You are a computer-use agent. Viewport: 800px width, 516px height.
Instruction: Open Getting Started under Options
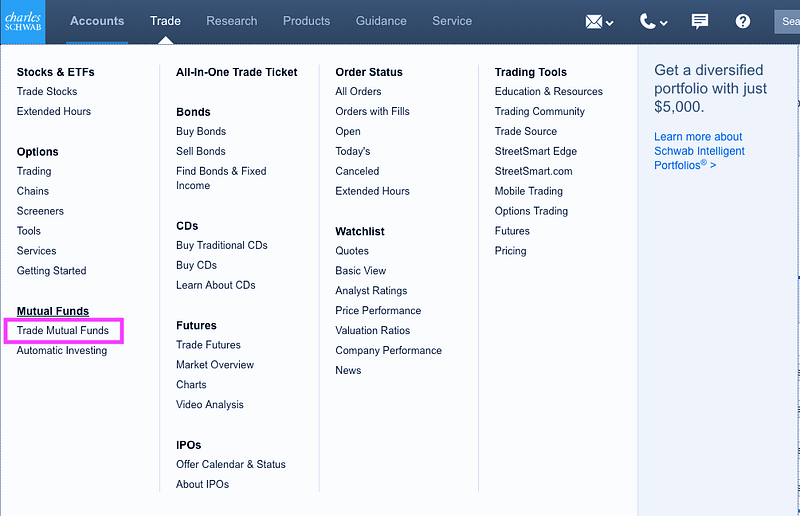[52, 271]
